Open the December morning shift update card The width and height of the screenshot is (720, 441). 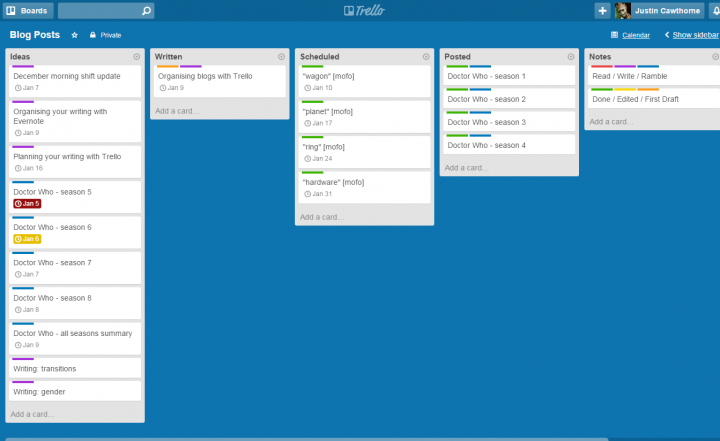point(75,81)
